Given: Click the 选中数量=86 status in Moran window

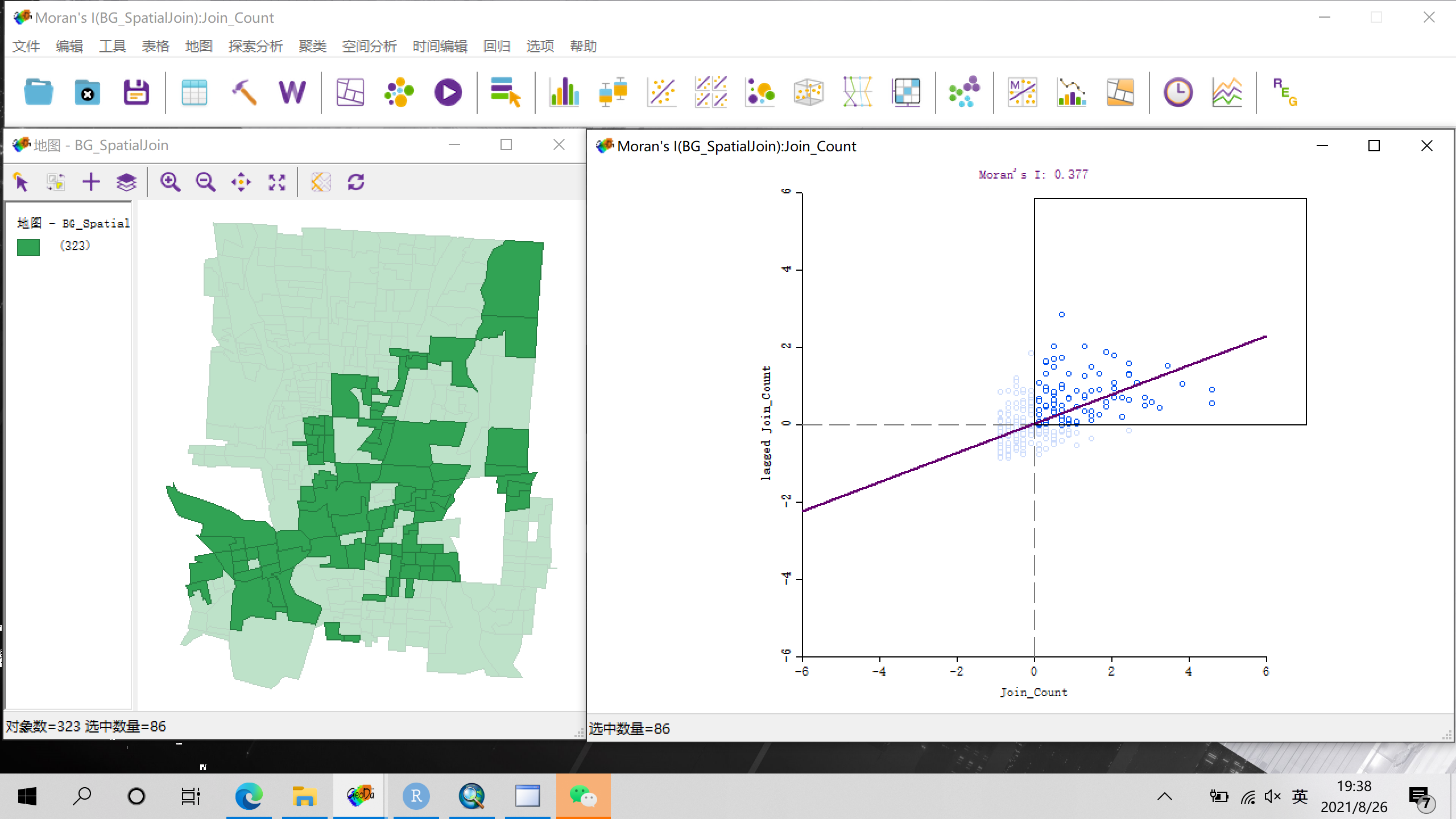Looking at the screenshot, I should tap(630, 729).
